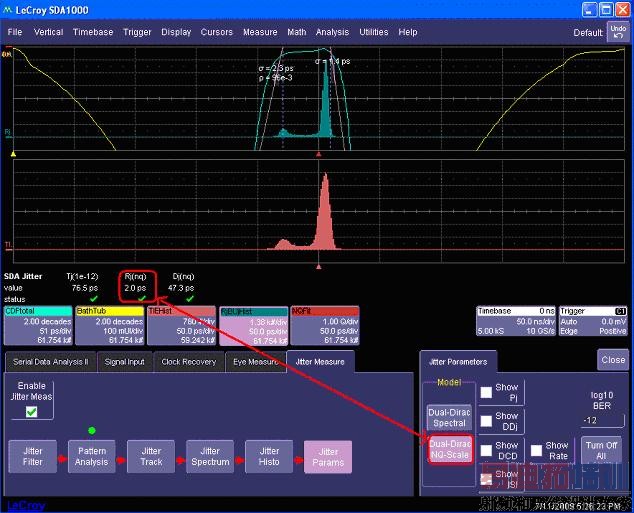The height and width of the screenshot is (513, 634).
Task: Click the log10 BER value field
Action: (600, 420)
